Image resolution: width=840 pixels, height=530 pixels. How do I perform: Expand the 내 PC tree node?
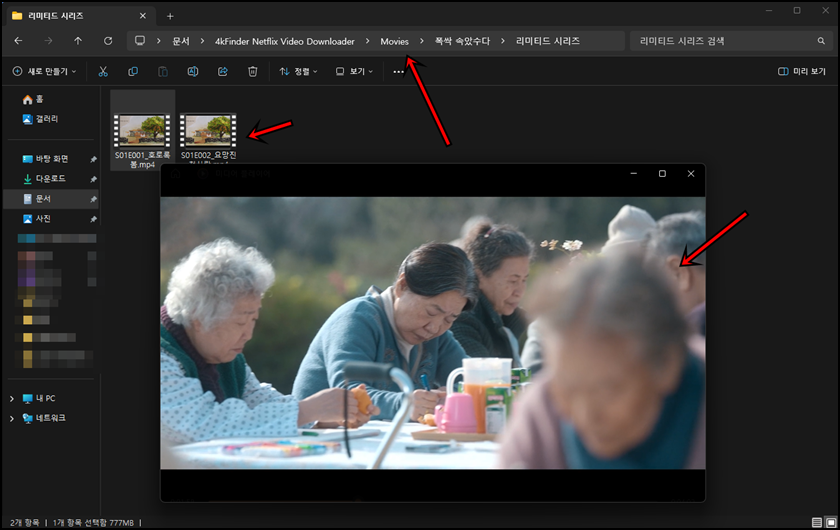(12, 398)
